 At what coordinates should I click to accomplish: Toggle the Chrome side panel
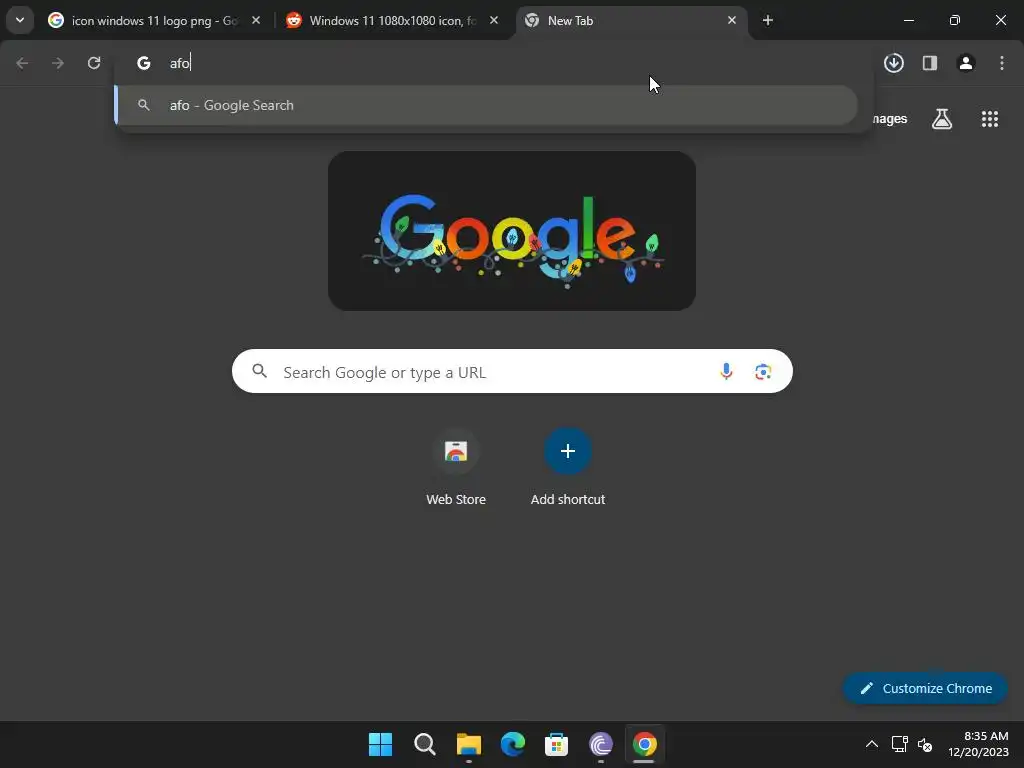click(930, 63)
